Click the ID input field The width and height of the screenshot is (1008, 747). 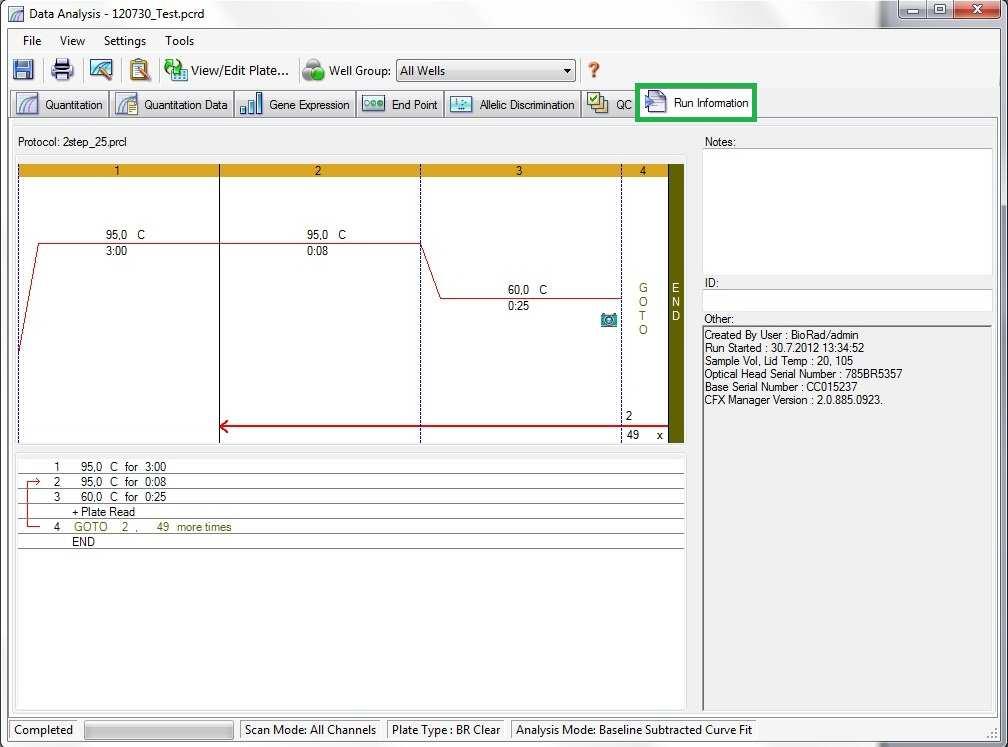coord(847,300)
